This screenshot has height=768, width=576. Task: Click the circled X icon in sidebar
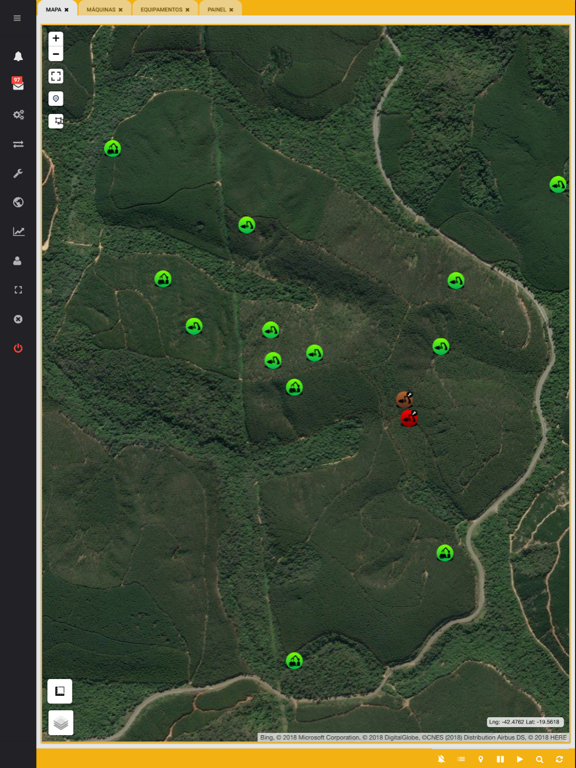[x=18, y=319]
